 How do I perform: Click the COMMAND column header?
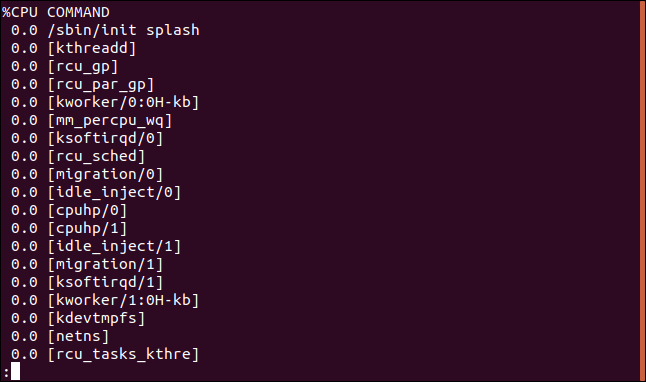78,12
